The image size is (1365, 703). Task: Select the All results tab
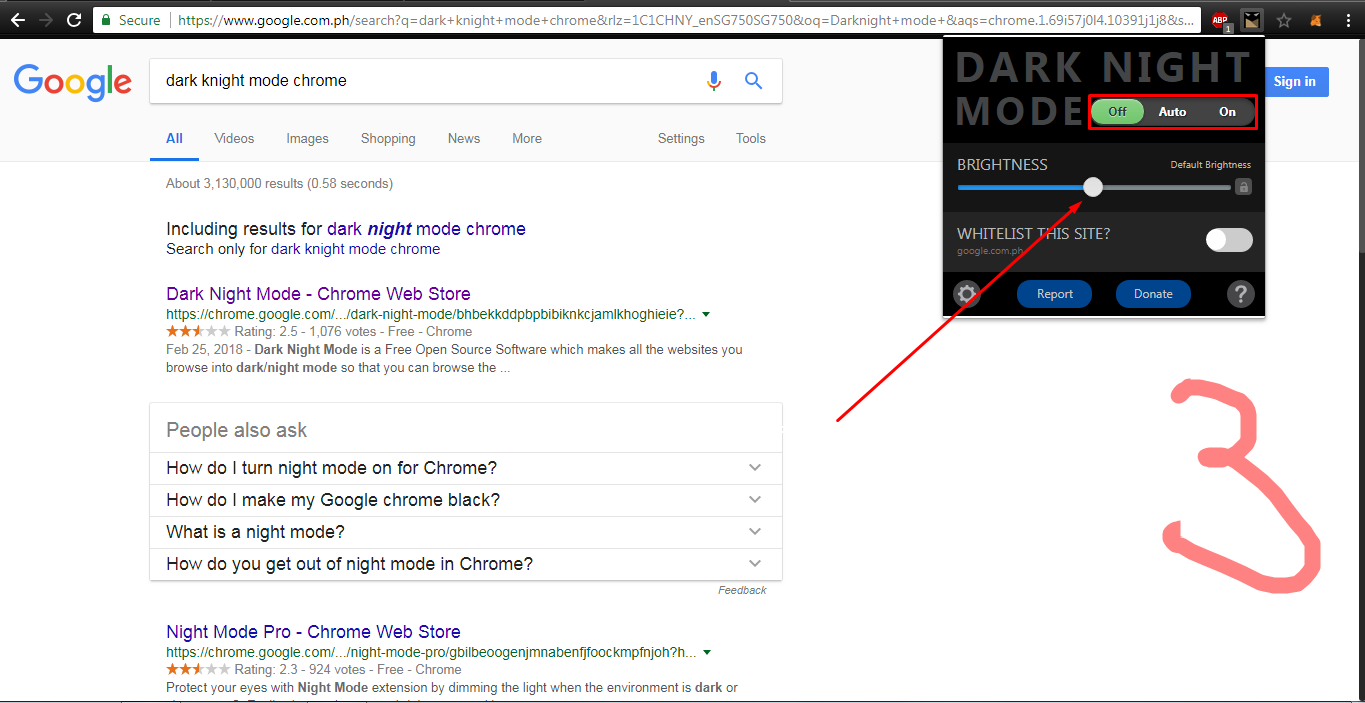174,139
